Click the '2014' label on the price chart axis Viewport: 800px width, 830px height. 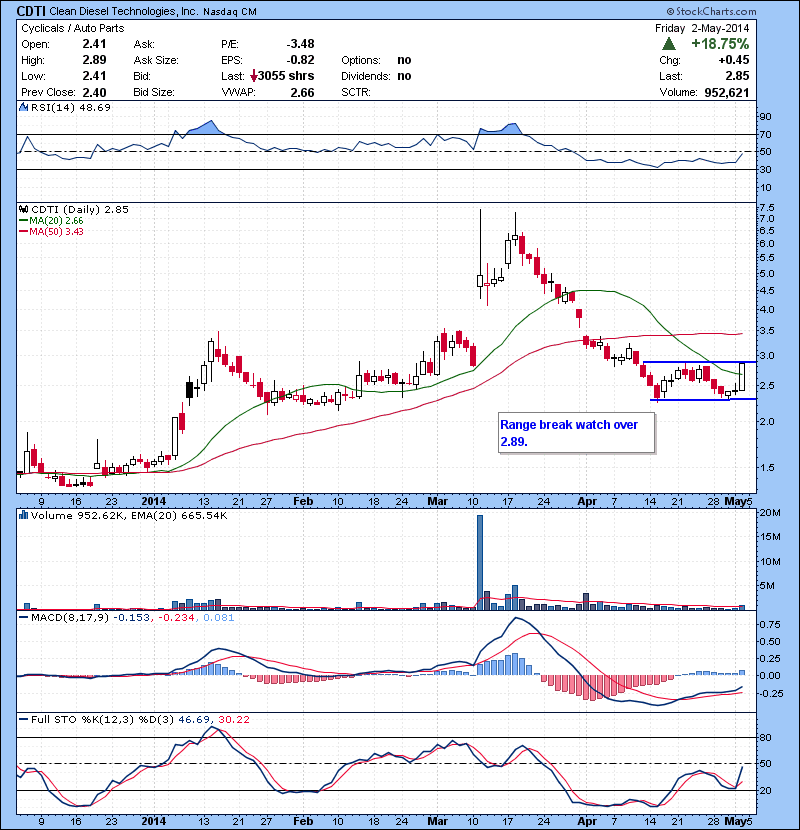point(154,501)
